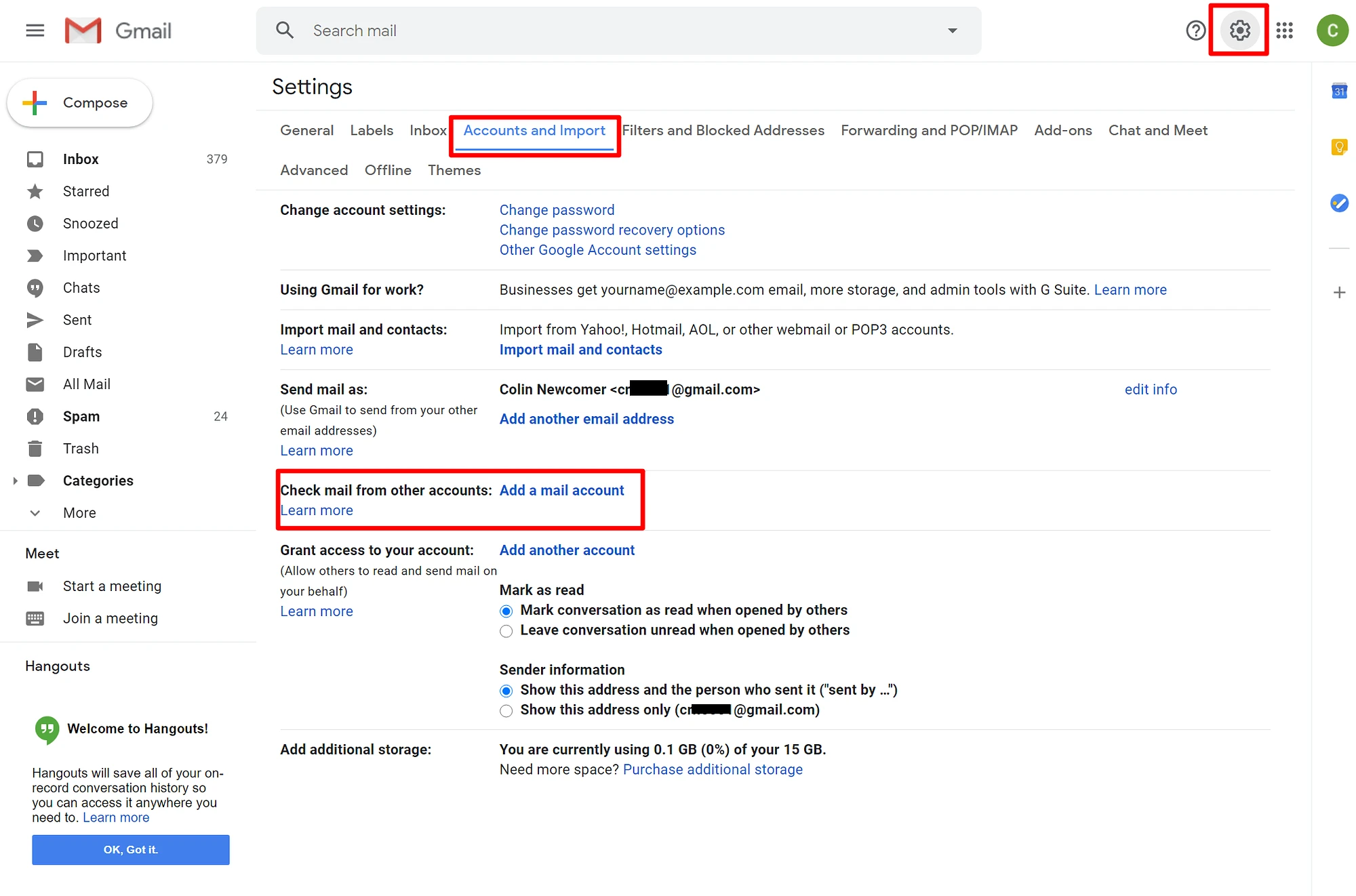
Task: Click Add a mail account link
Action: pyautogui.click(x=561, y=490)
